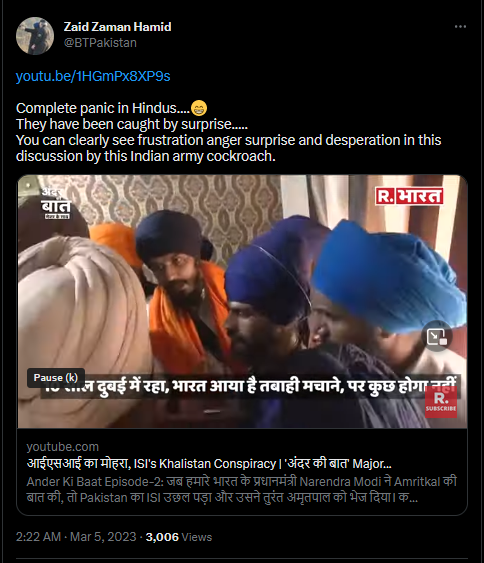This screenshot has width=484, height=563.
Task: Open the 'ISI's Khalistan Conspiracy' card title
Action: tap(209, 464)
